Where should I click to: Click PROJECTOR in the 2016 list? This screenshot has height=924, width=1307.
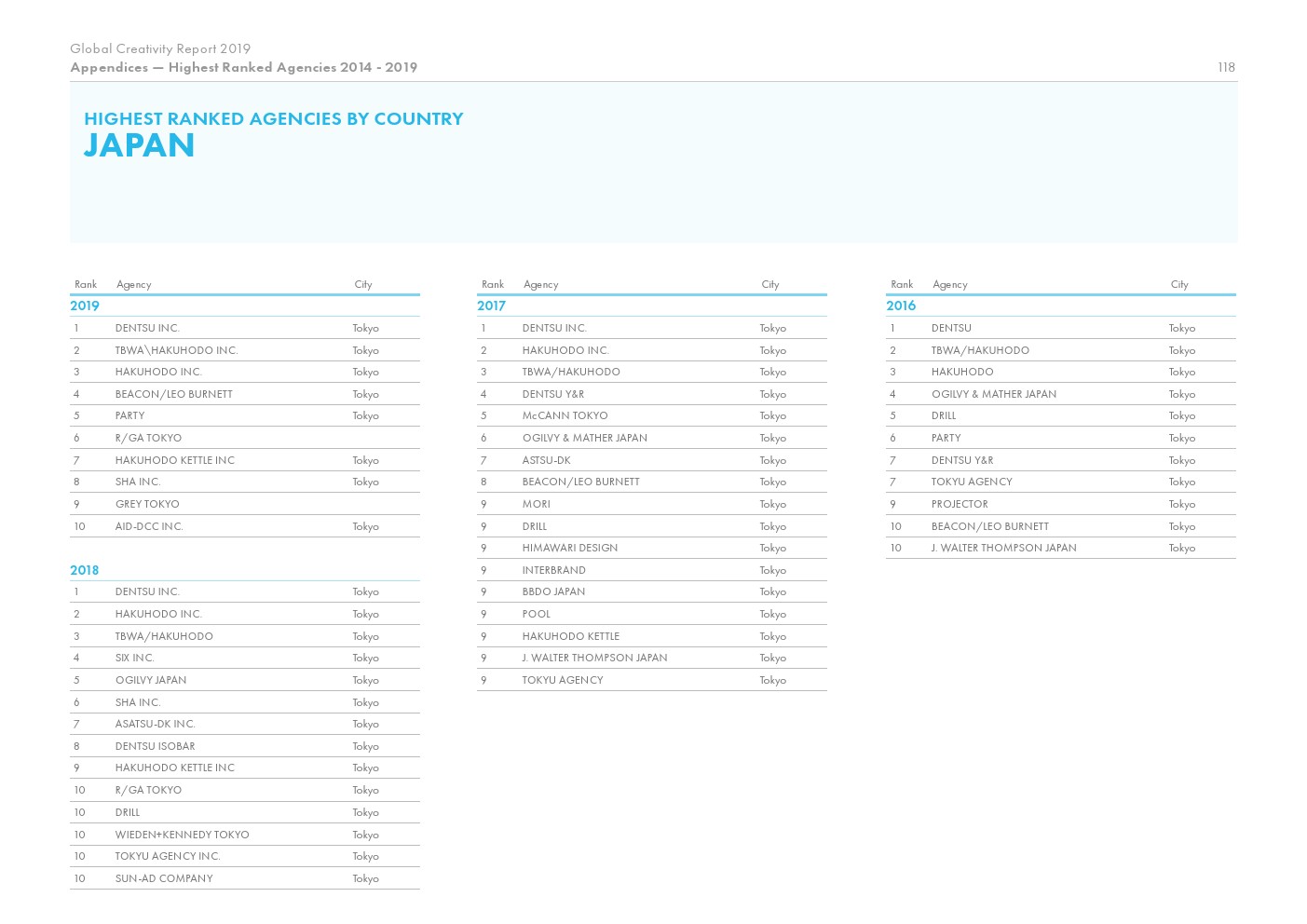tap(960, 504)
